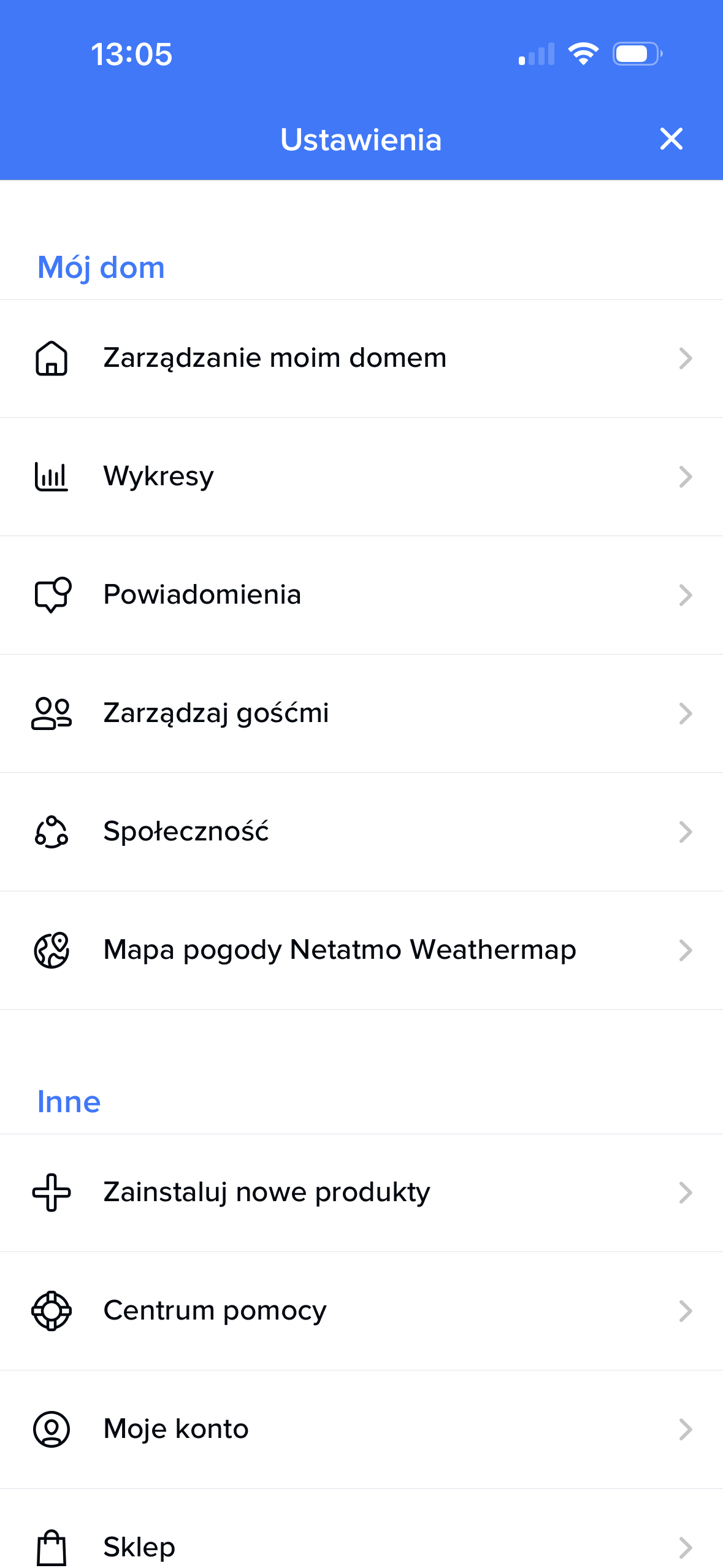This screenshot has height=1568, width=723.
Task: Tap the guests people icon
Action: tap(52, 713)
